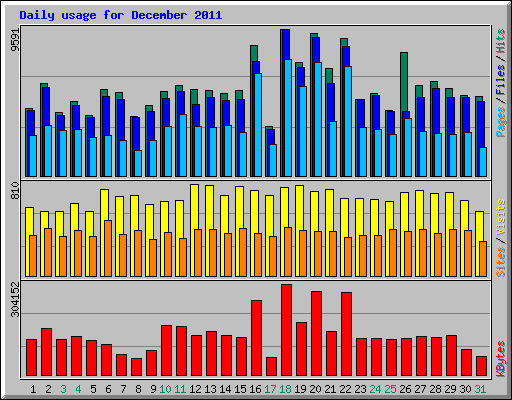This screenshot has height=400, width=512.
Task: Click green day 31 on the x-axis
Action: 480,389
